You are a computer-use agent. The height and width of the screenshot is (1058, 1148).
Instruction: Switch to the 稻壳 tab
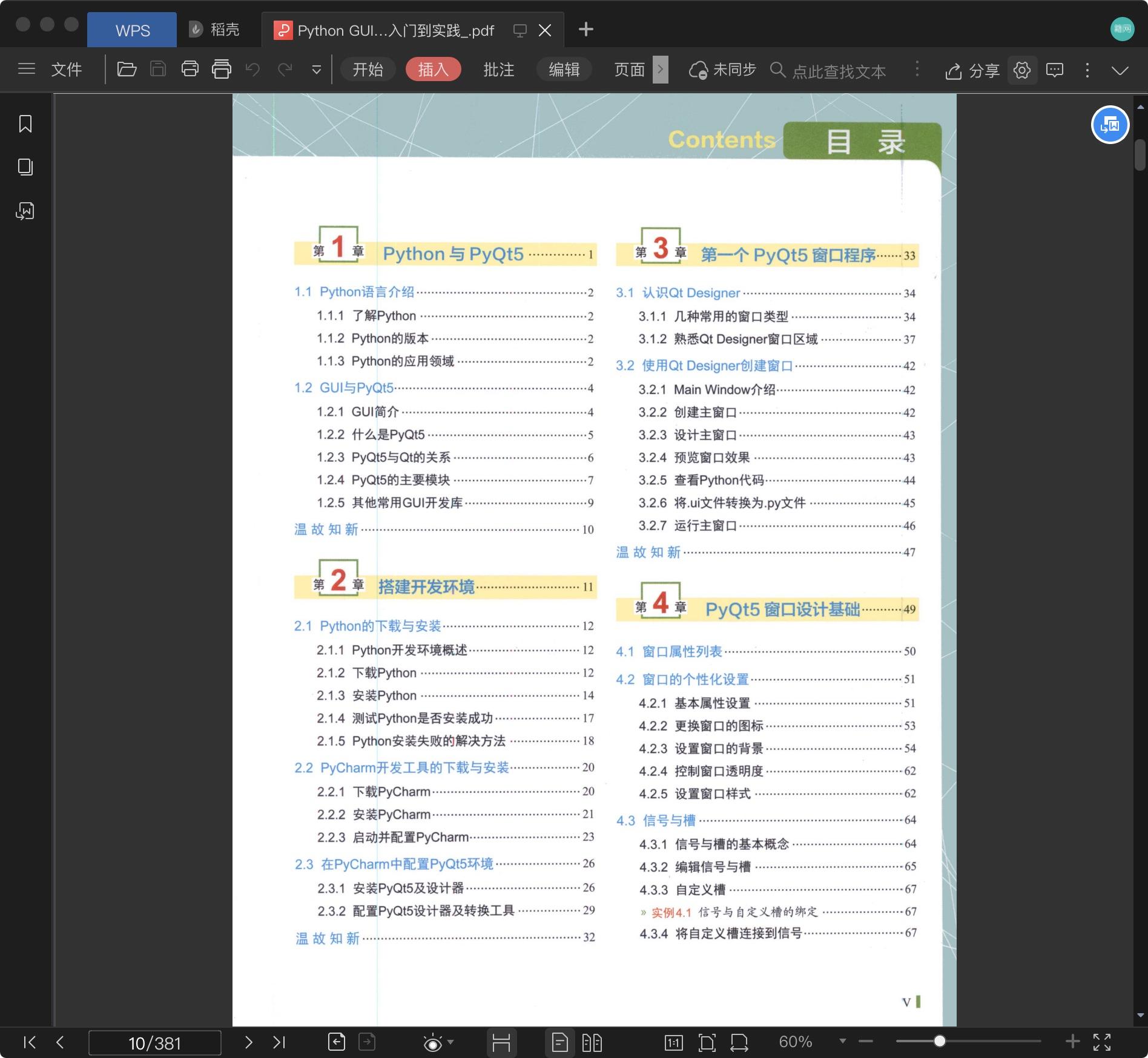coord(214,30)
